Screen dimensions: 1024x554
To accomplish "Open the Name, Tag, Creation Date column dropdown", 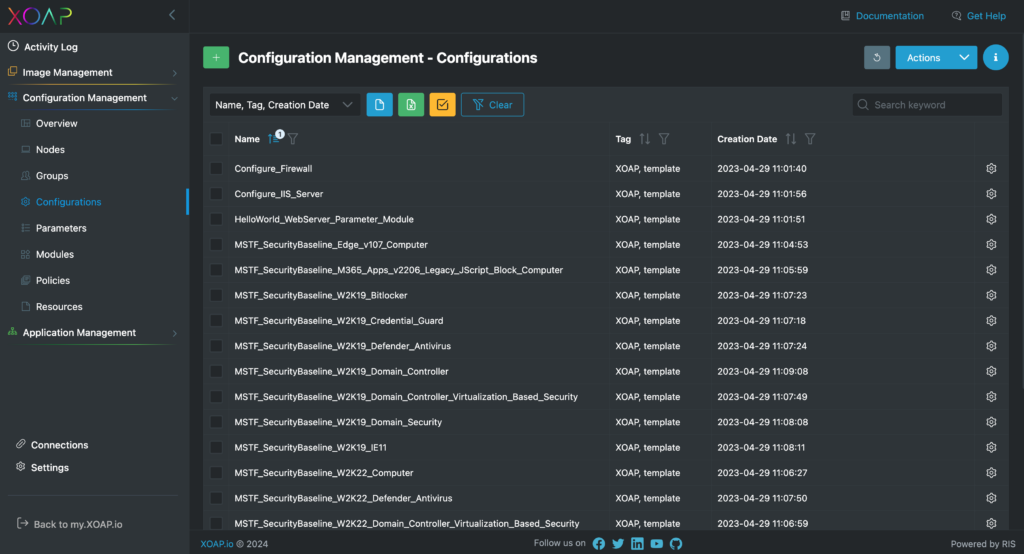I will coord(285,105).
